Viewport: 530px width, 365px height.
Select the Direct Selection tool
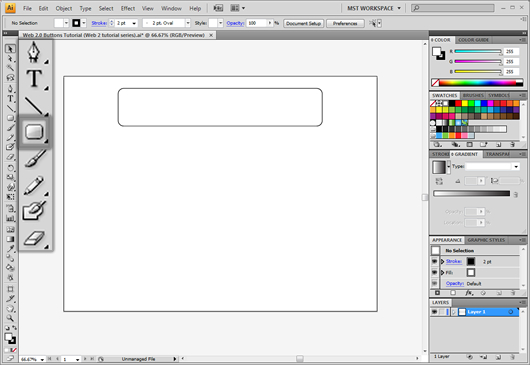coord(10,59)
